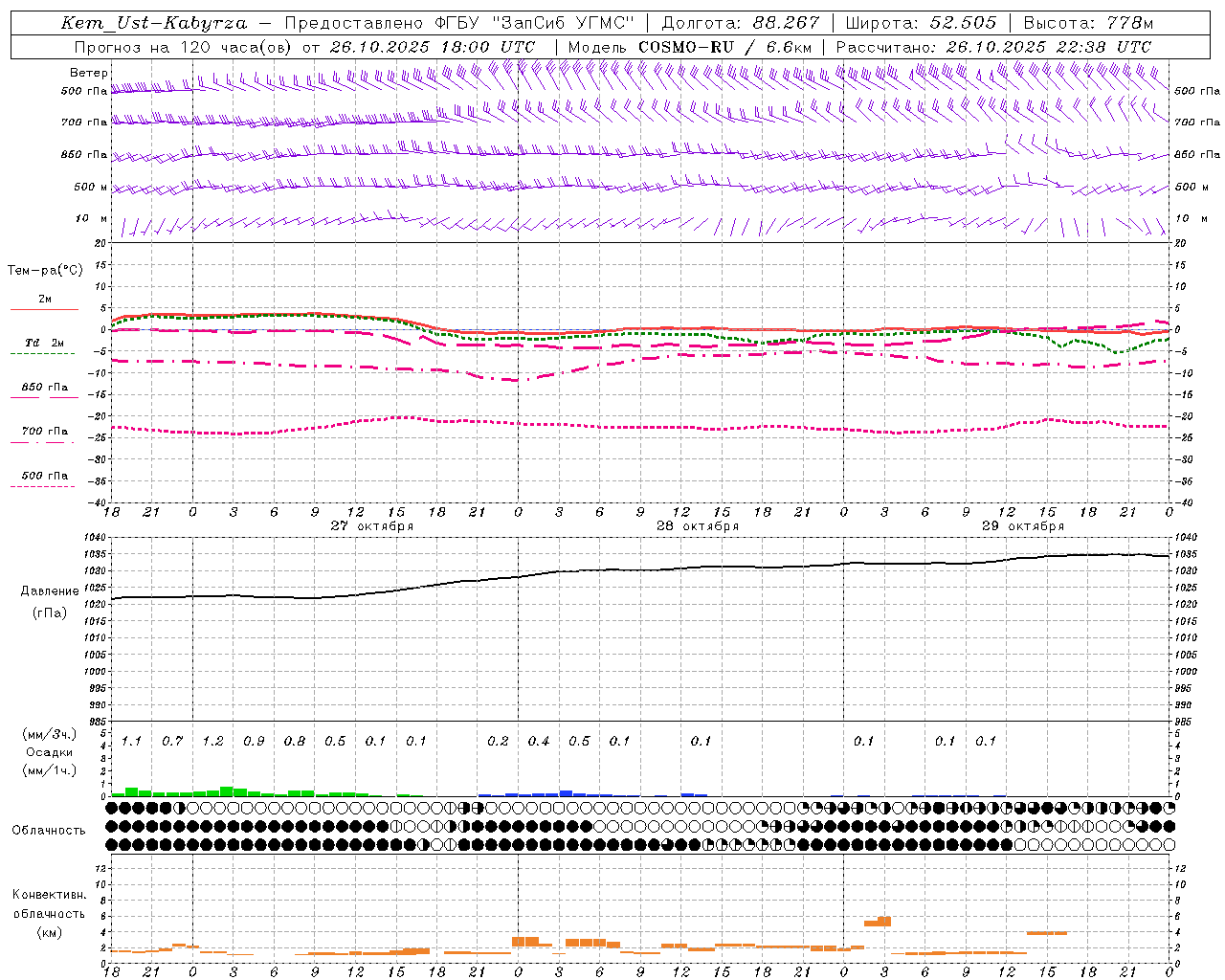Click the precipitation amount 0.2
Screen dimensions: 1225x980
pos(498,742)
